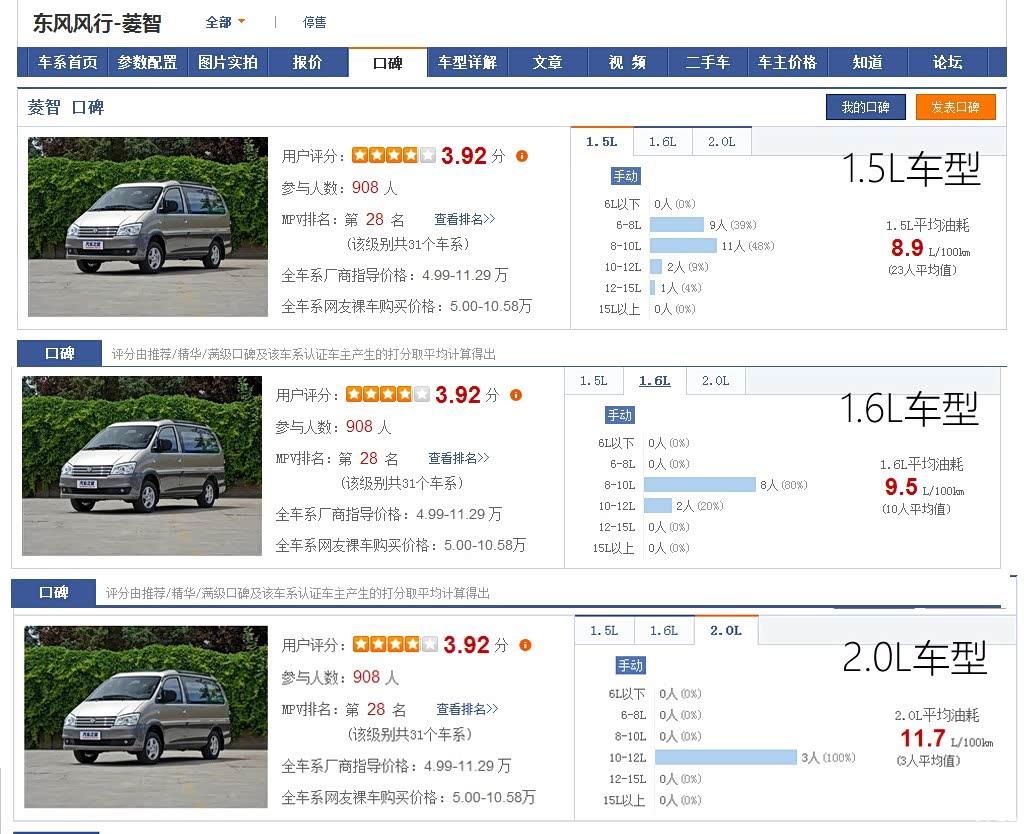Click the 3人 (100%) fuel bar
The image size is (1024, 834).
pyautogui.click(x=726, y=758)
